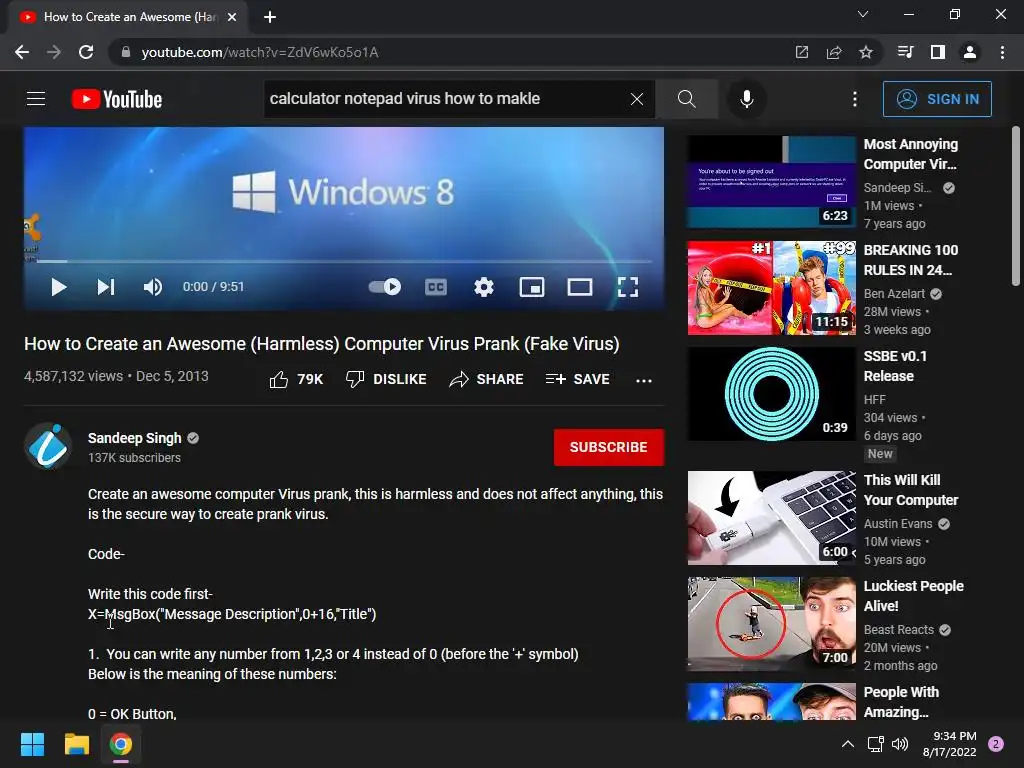Viewport: 1024px width, 768px height.
Task: Start voice search with the microphone
Action: coord(746,99)
